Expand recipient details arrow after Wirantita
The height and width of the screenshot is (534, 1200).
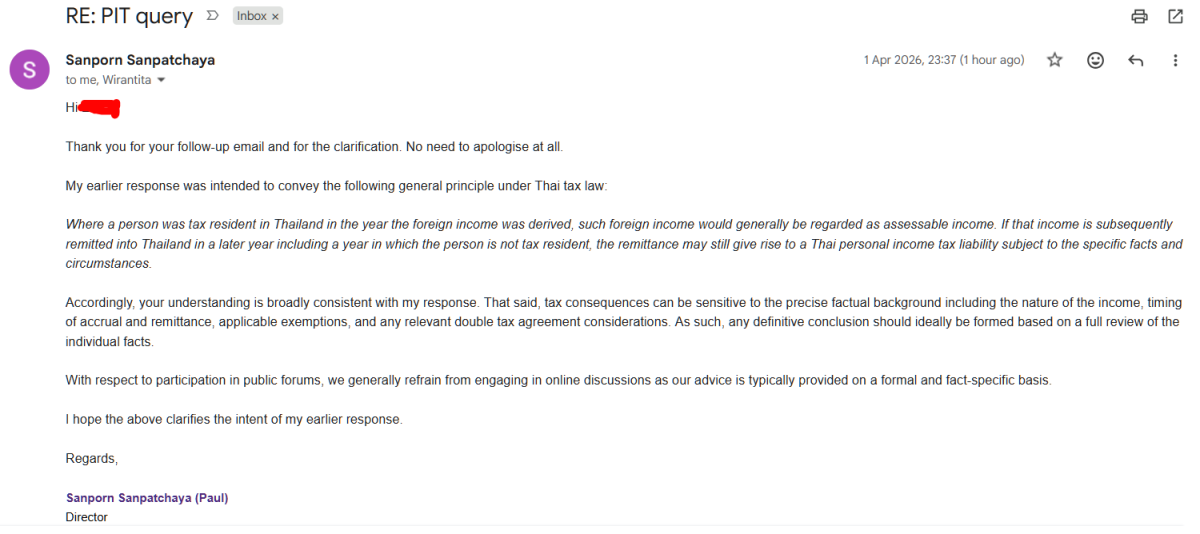161,80
